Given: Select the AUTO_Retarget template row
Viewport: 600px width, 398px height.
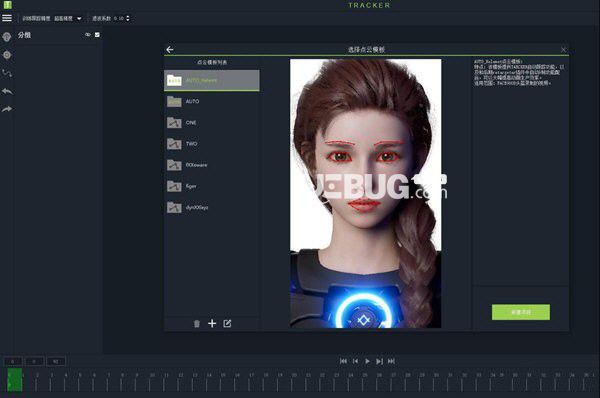Looking at the screenshot, I should [212, 80].
